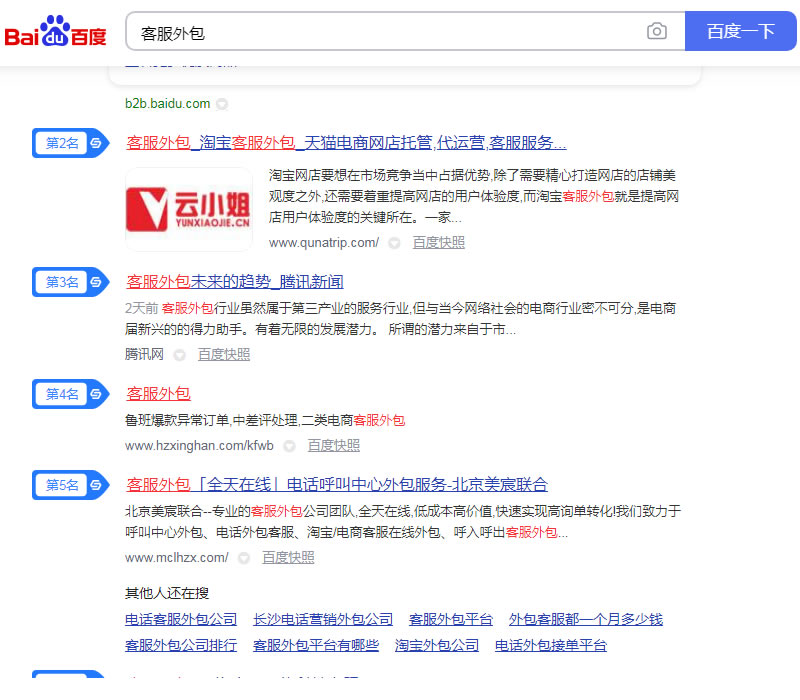Image resolution: width=800 pixels, height=700 pixels.
Task: Click the Baidu logo
Action: (x=55, y=31)
